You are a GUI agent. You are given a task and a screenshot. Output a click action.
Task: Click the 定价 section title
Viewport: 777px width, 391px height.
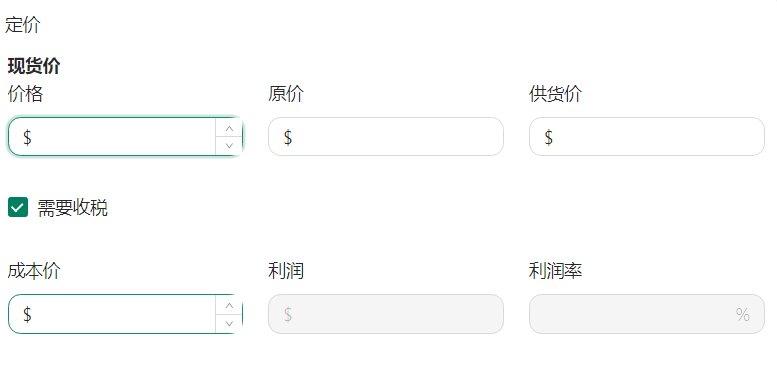(23, 25)
